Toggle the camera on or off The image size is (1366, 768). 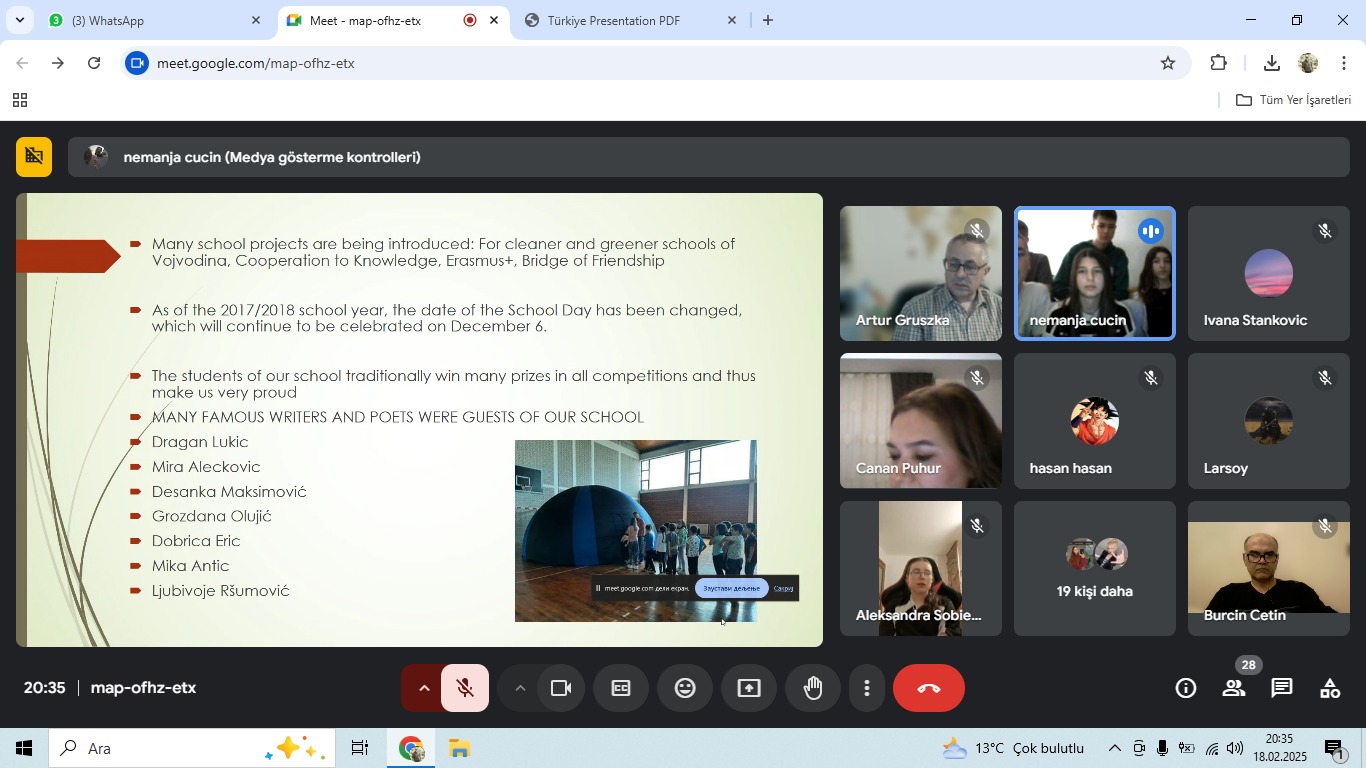561,688
